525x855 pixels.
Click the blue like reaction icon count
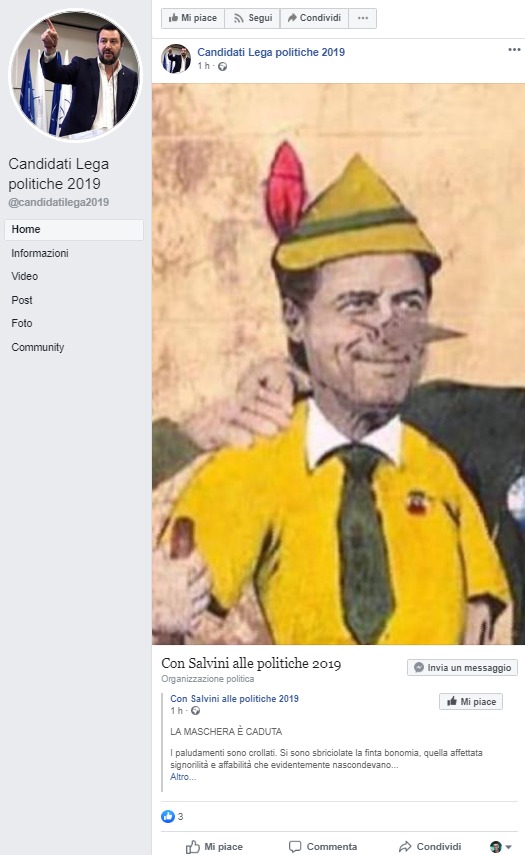(x=172, y=816)
